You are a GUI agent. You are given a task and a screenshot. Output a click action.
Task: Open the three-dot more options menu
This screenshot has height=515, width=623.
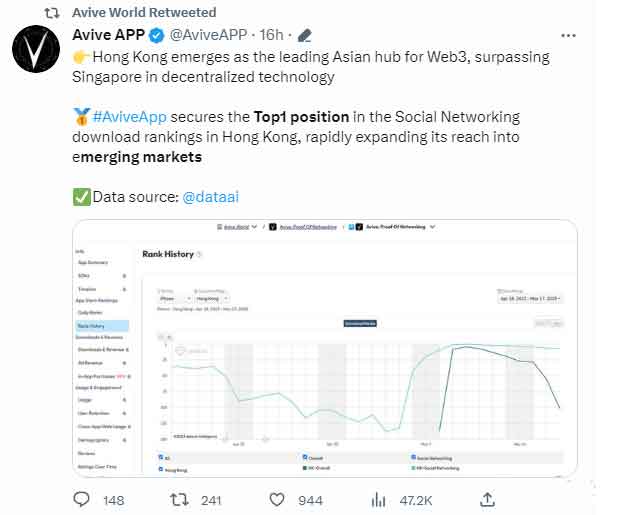tap(568, 36)
